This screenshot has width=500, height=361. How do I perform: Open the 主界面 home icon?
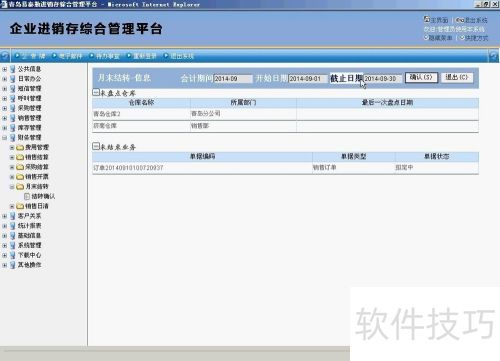pos(427,19)
